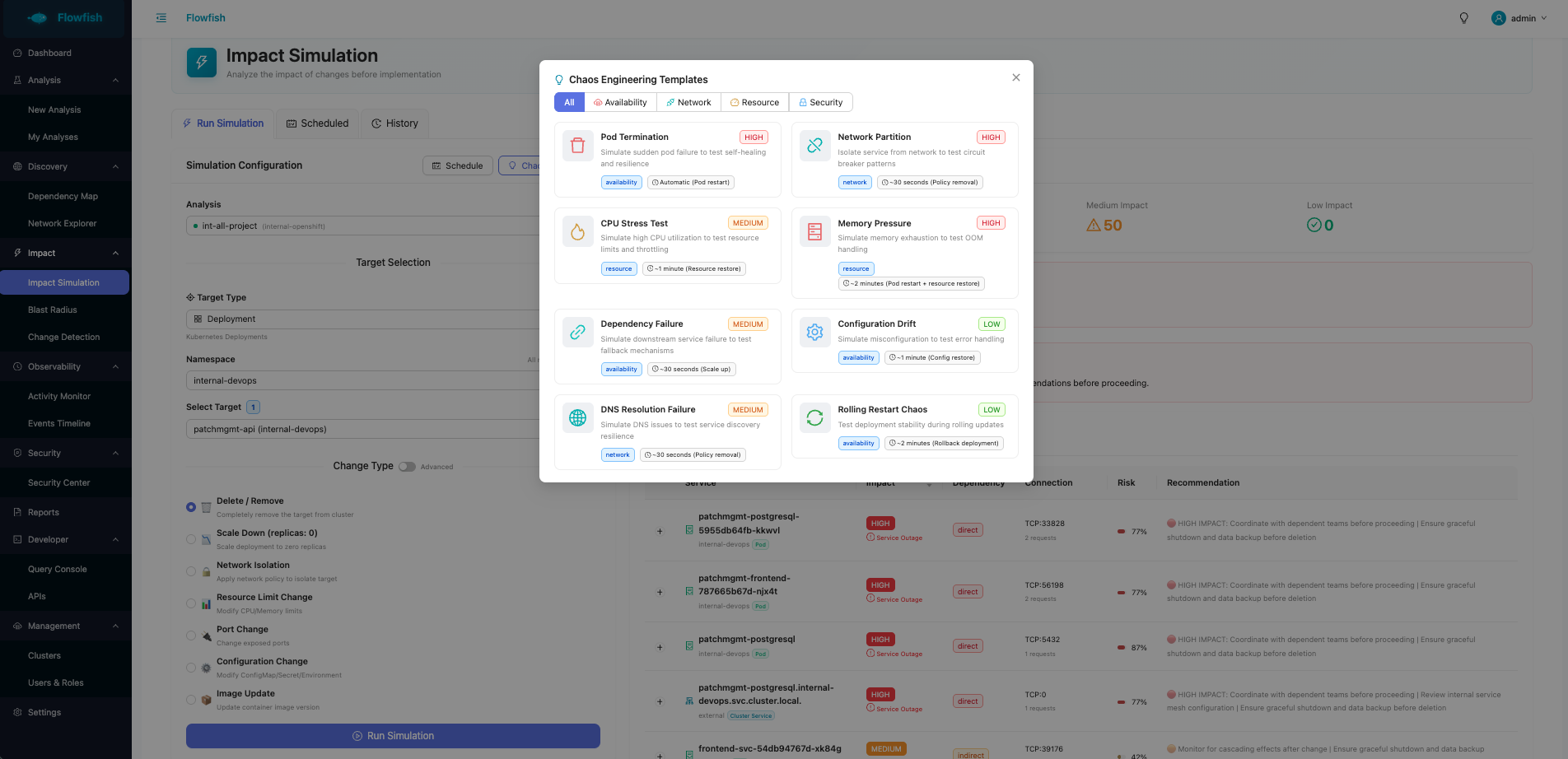Image resolution: width=1568 pixels, height=759 pixels.
Task: Click the Port Change plug icon
Action: 207,636
